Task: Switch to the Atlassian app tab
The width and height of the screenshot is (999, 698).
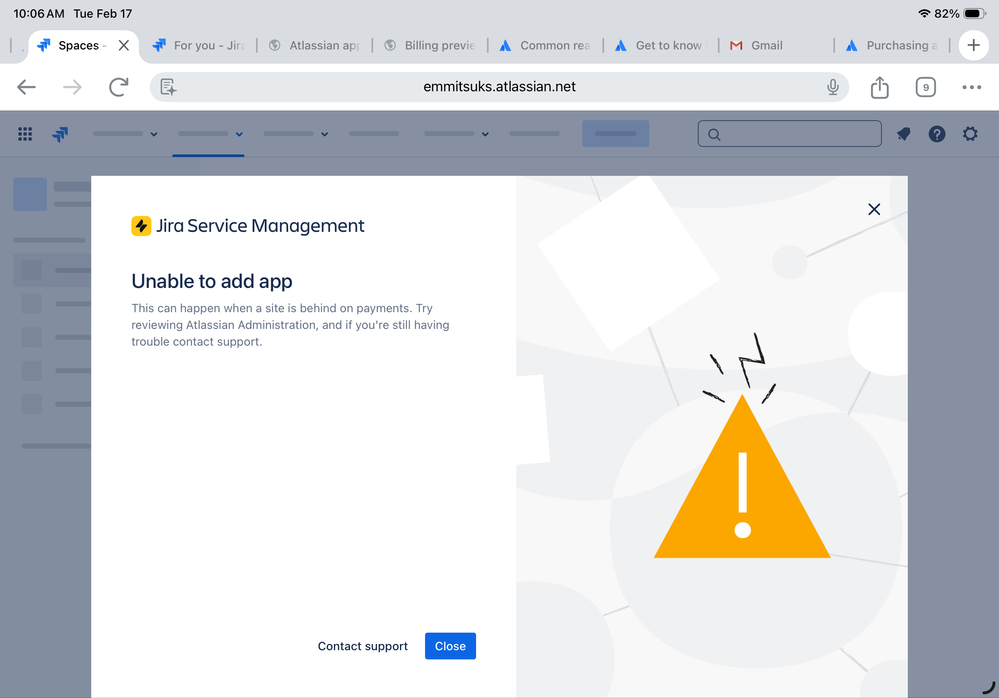Action: (314, 45)
